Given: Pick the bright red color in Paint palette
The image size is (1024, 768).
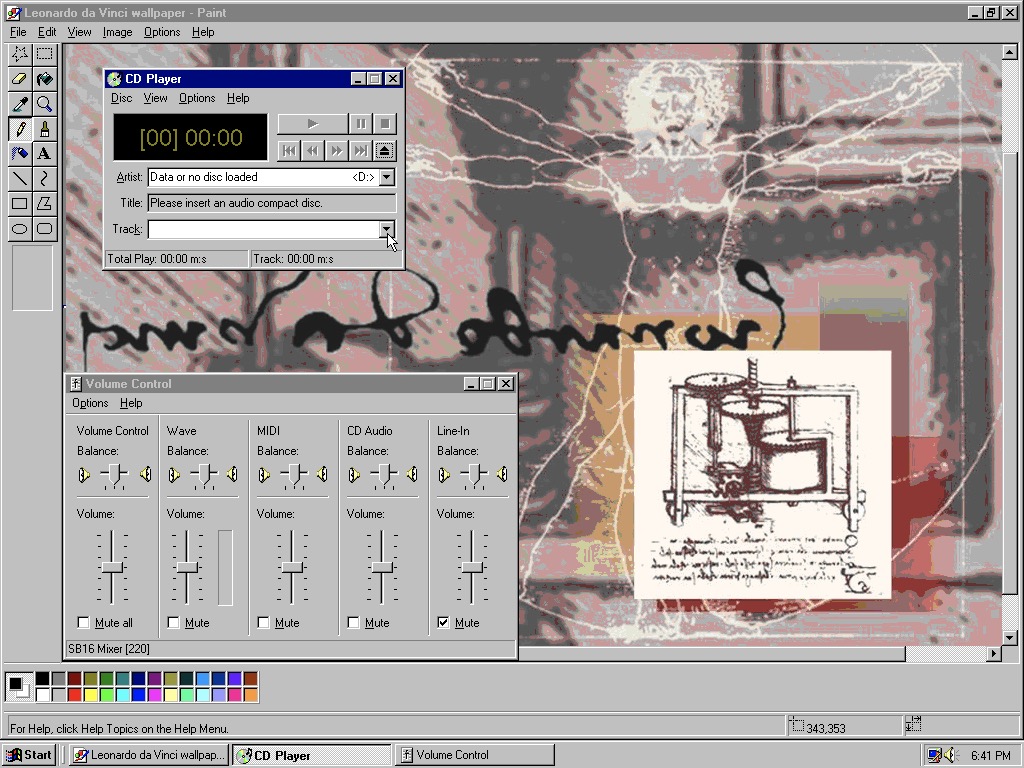Looking at the screenshot, I should (74, 694).
